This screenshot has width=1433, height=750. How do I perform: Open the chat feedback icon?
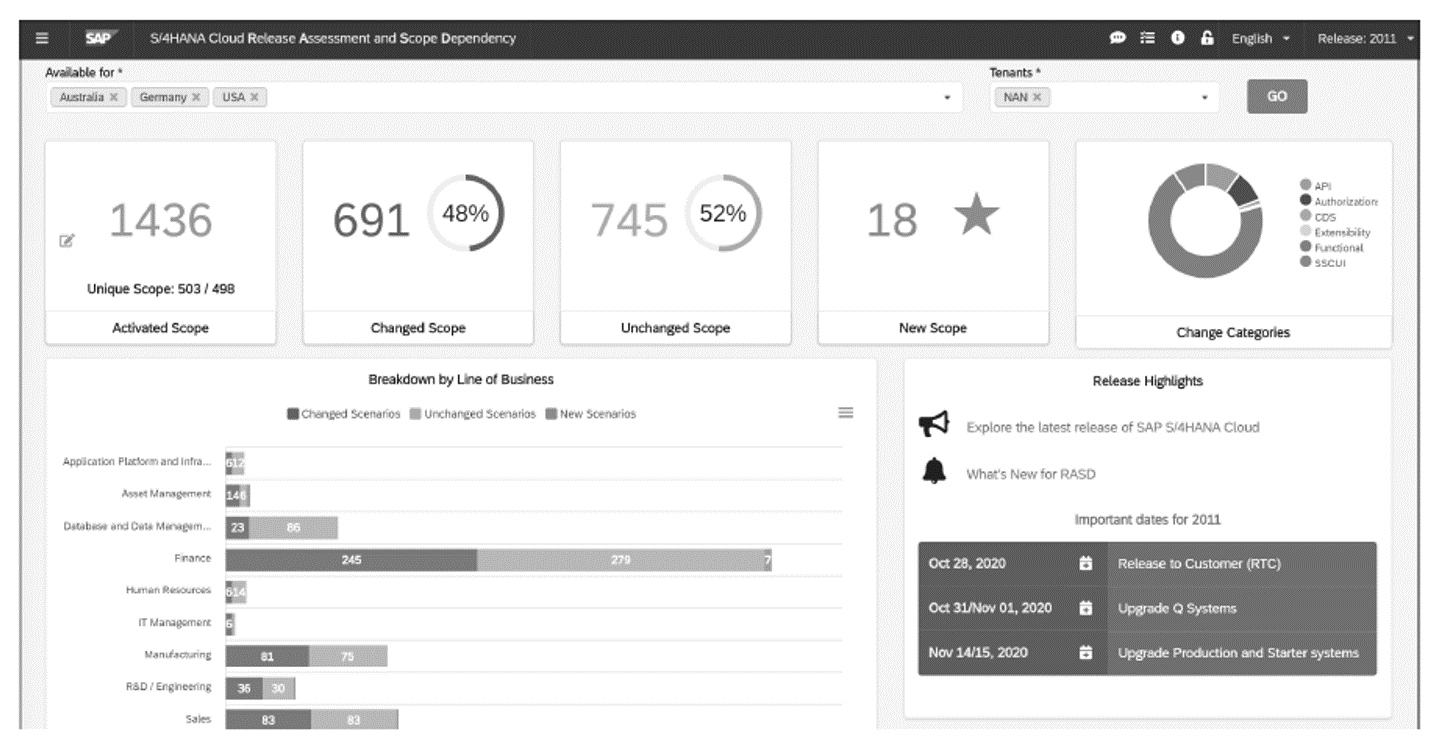[x=1117, y=39]
